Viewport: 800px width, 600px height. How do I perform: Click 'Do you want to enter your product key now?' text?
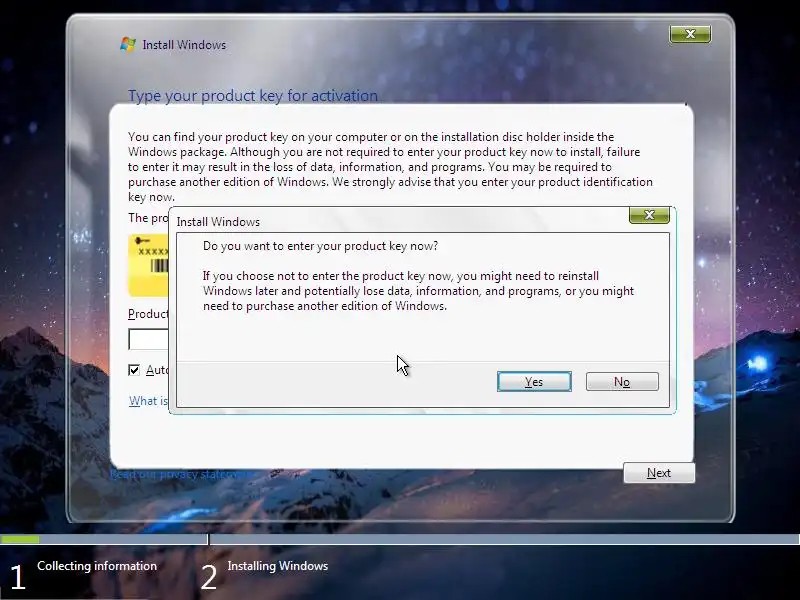320,246
